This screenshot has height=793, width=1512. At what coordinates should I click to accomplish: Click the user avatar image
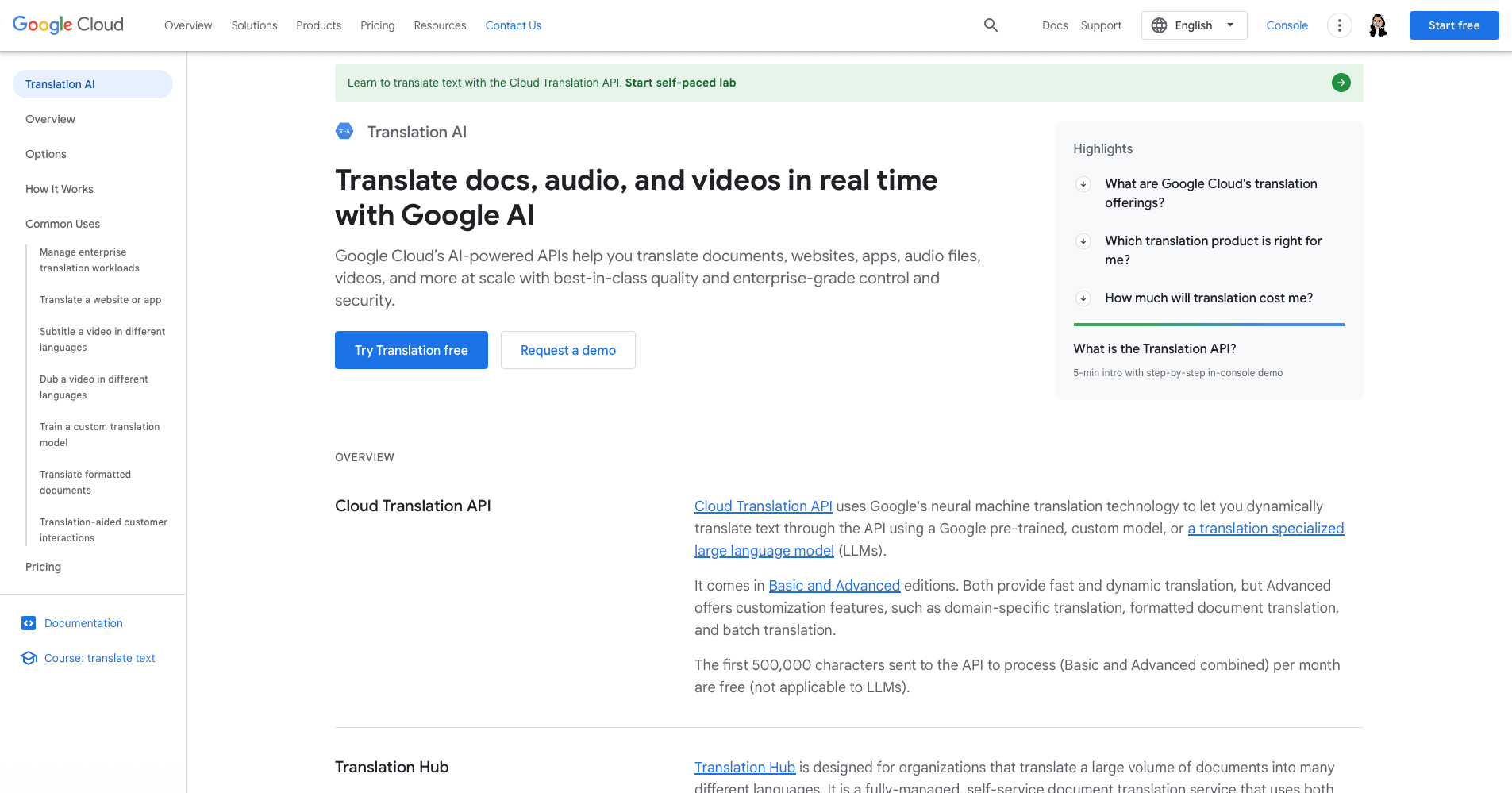(1378, 25)
